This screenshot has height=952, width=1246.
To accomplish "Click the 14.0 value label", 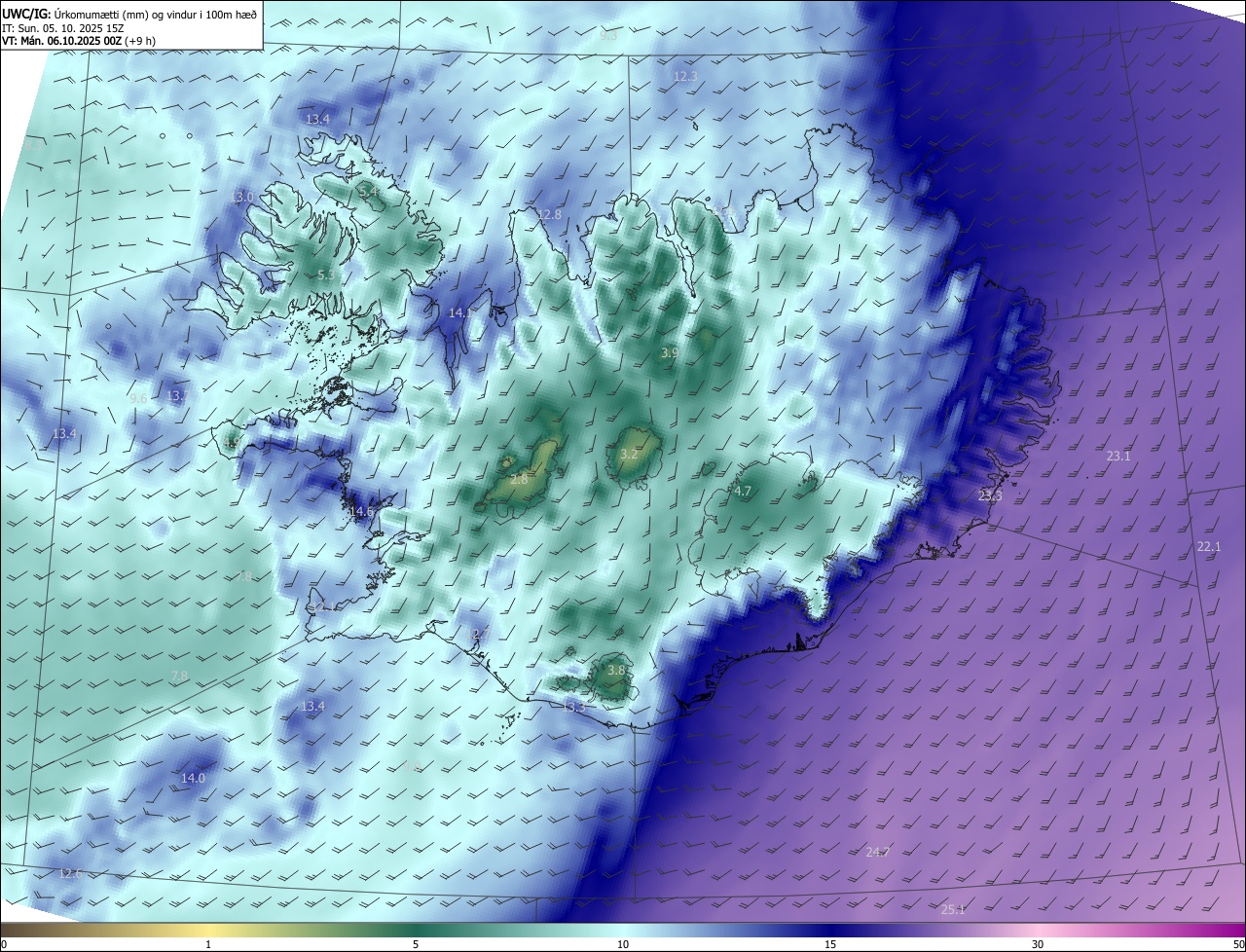I will coord(193,778).
